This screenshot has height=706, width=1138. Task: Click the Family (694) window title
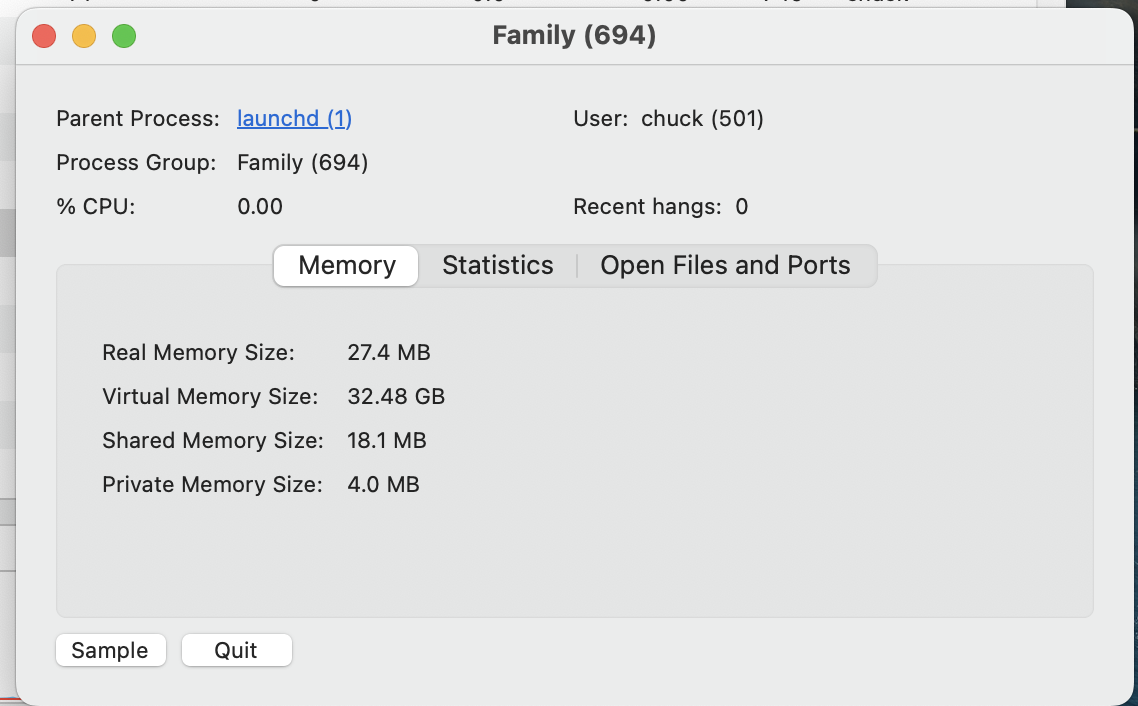coord(574,36)
